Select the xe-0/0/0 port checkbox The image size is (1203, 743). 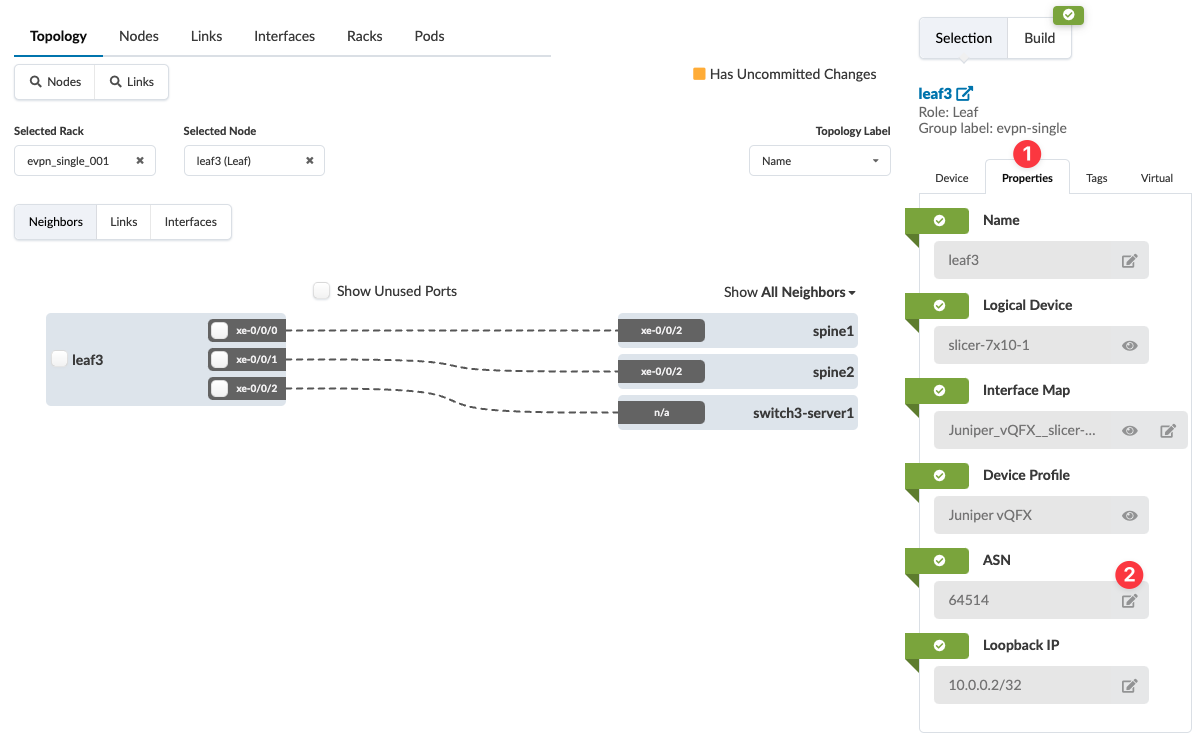pyautogui.click(x=219, y=330)
